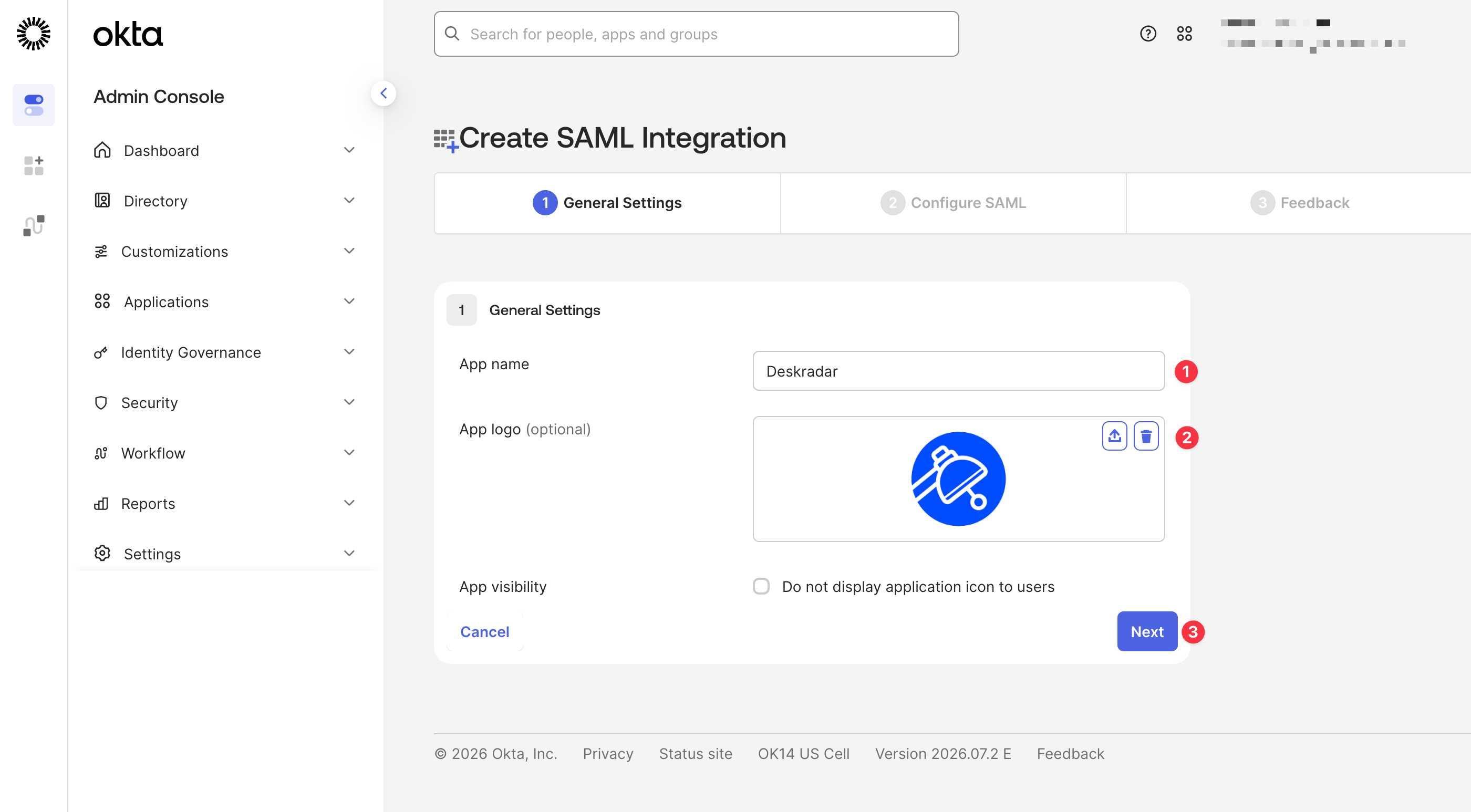Upload a new app logo
Viewport: 1471px width, 812px height.
click(1114, 436)
